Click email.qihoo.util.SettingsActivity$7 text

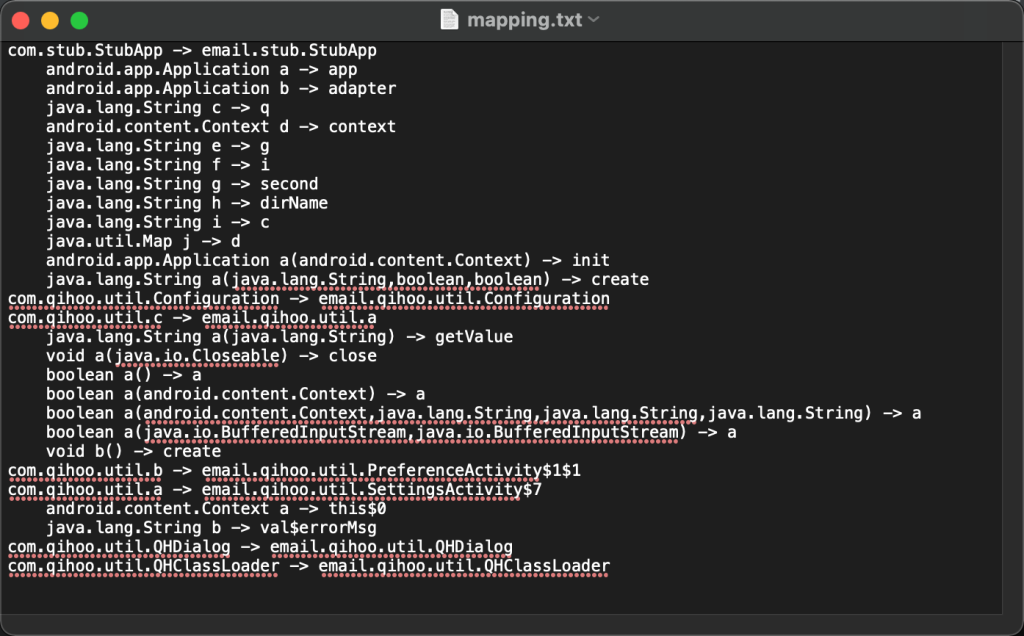coord(371,490)
